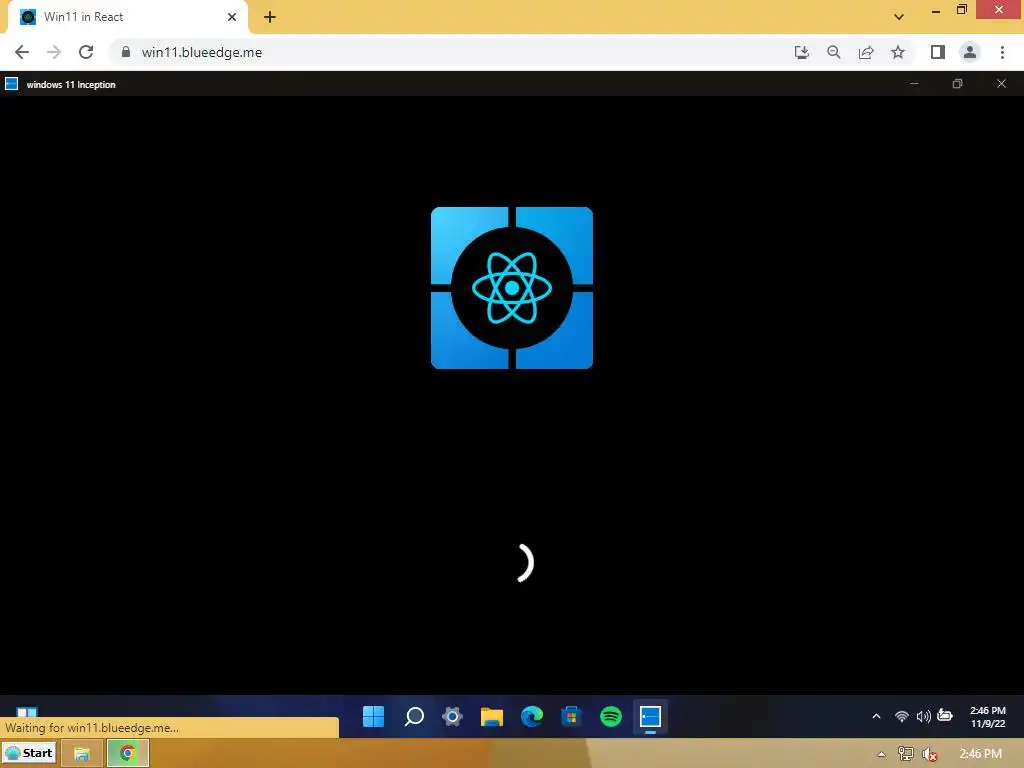Open the Win11 Start menu icon
Viewport: 1024px width, 768px height.
tap(374, 716)
